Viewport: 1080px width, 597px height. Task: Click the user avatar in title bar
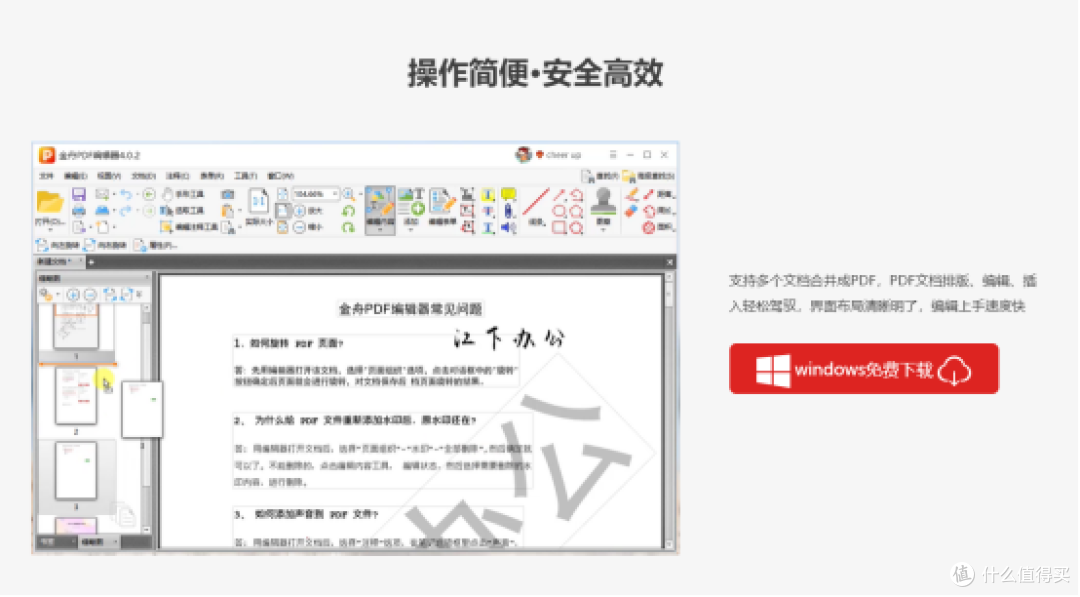pos(523,154)
